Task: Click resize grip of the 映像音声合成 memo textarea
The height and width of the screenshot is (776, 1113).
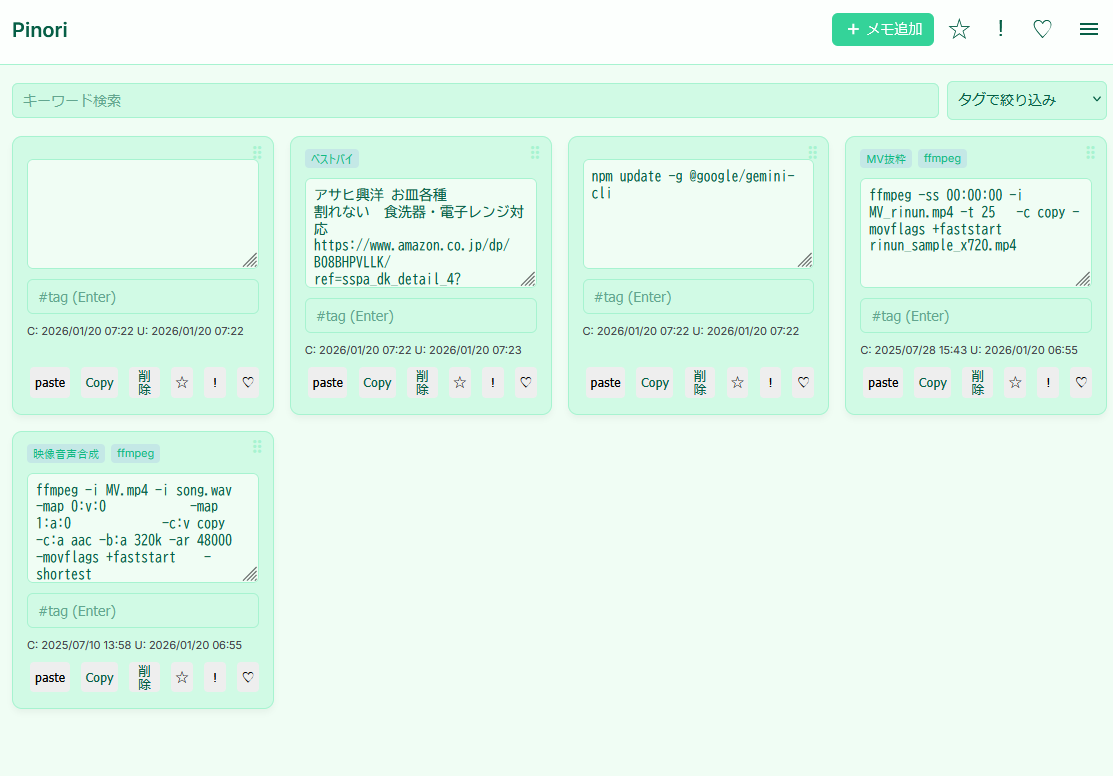Action: [250, 574]
